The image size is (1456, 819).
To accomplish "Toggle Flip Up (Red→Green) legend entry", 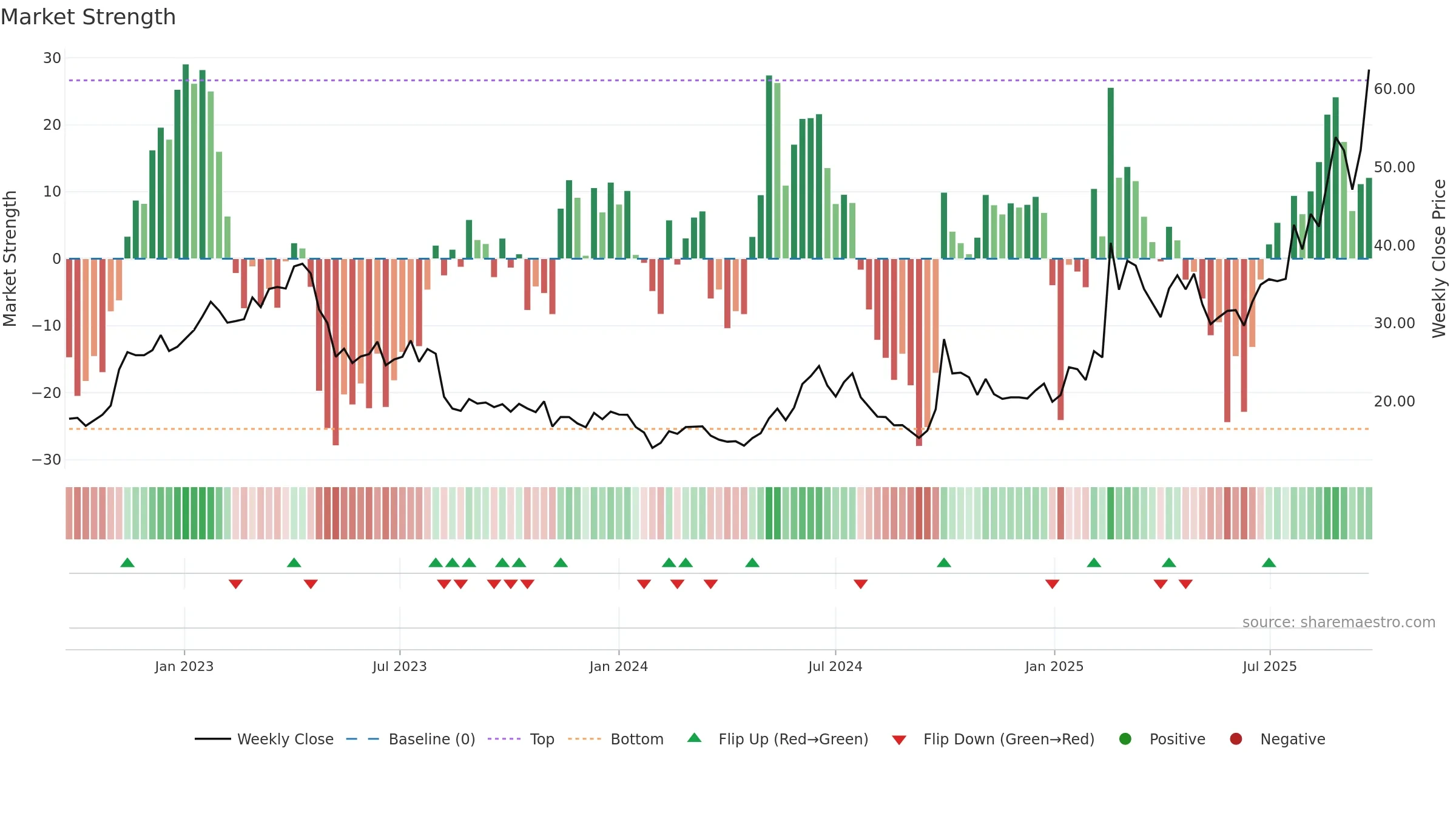I will point(778,739).
